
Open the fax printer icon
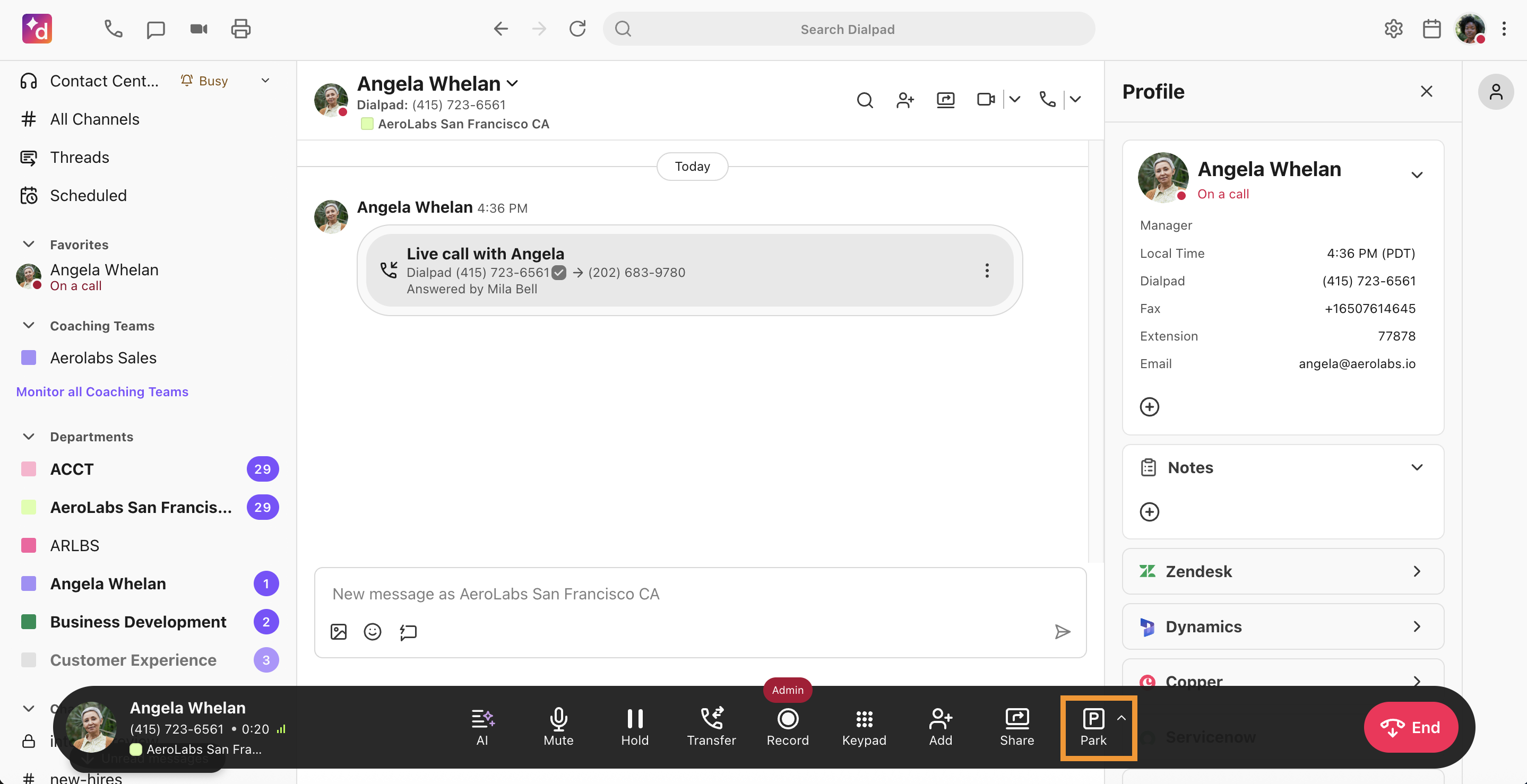240,29
